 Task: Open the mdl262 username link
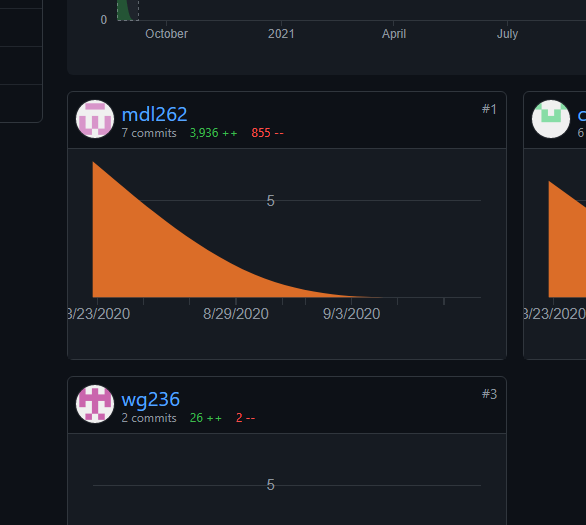(x=154, y=114)
